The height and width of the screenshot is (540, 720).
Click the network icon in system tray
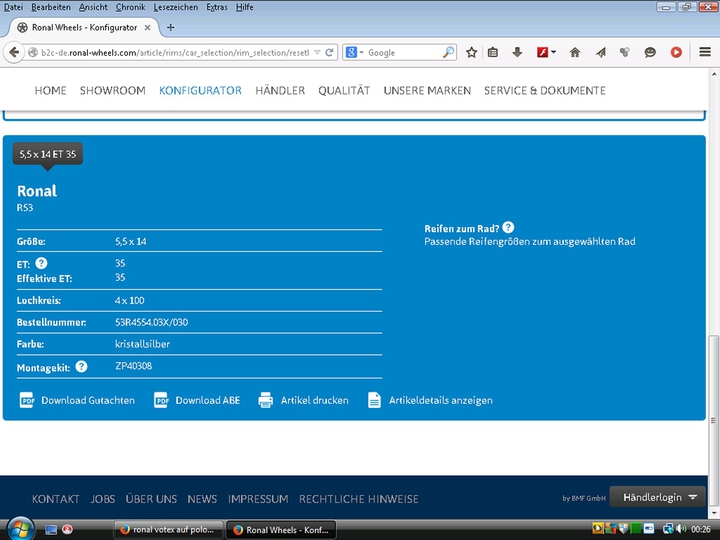tap(668, 529)
